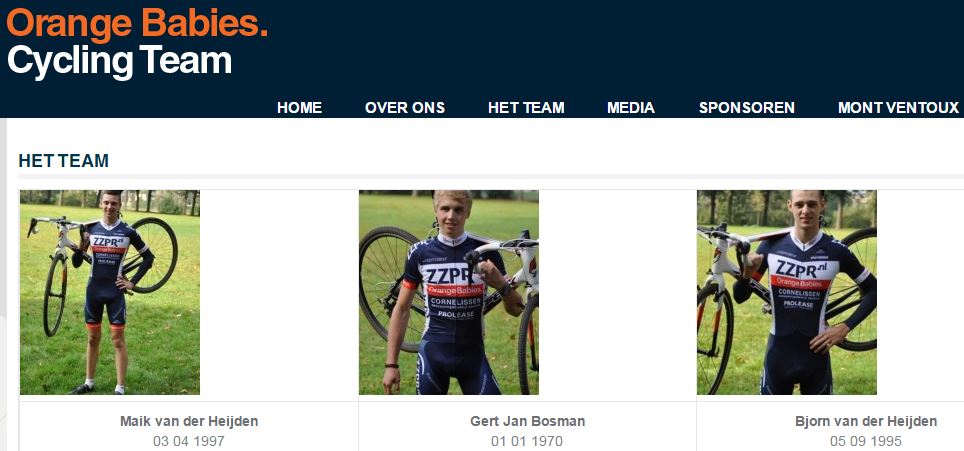Go to the OVER ONS page
This screenshot has width=964, height=451.
click(405, 108)
